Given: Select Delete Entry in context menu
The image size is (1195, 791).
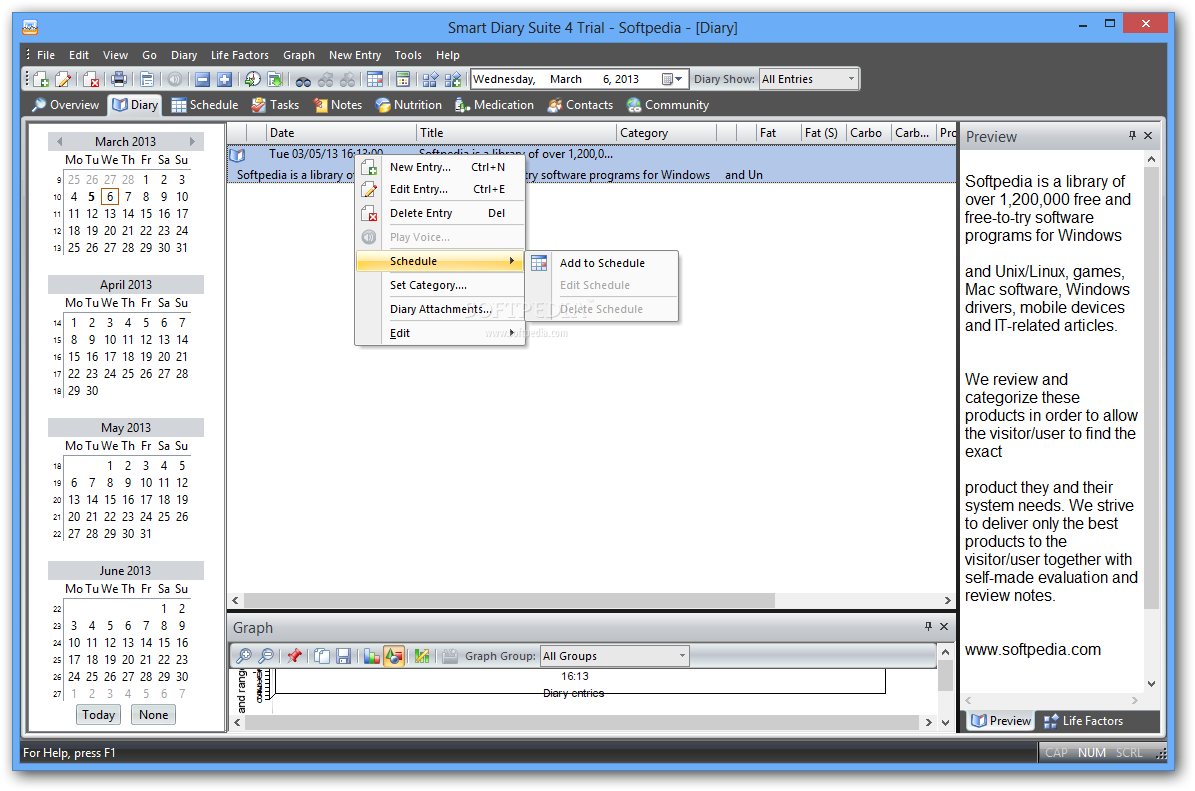Looking at the screenshot, I should click(441, 213).
